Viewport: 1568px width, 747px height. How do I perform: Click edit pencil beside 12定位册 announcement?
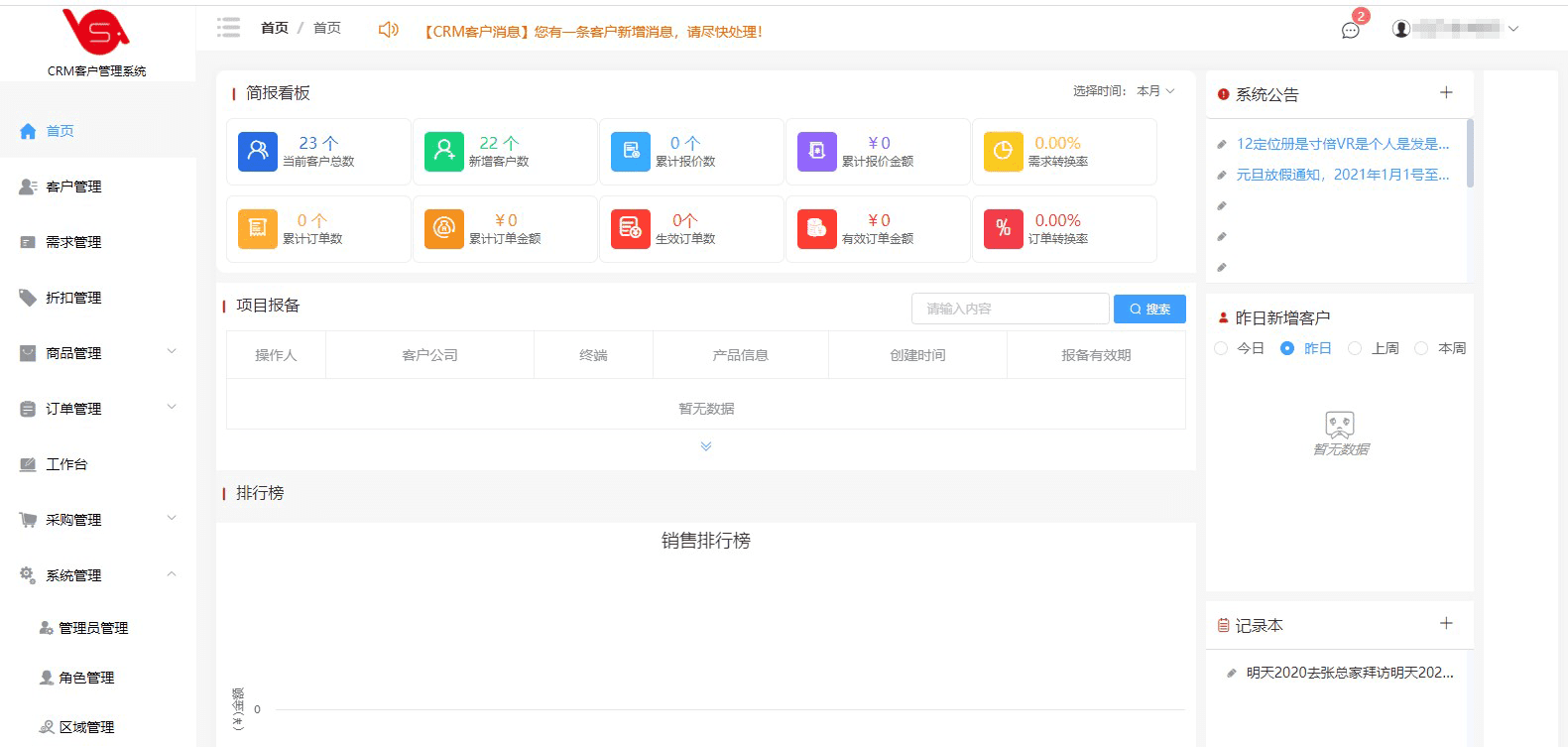click(1222, 145)
